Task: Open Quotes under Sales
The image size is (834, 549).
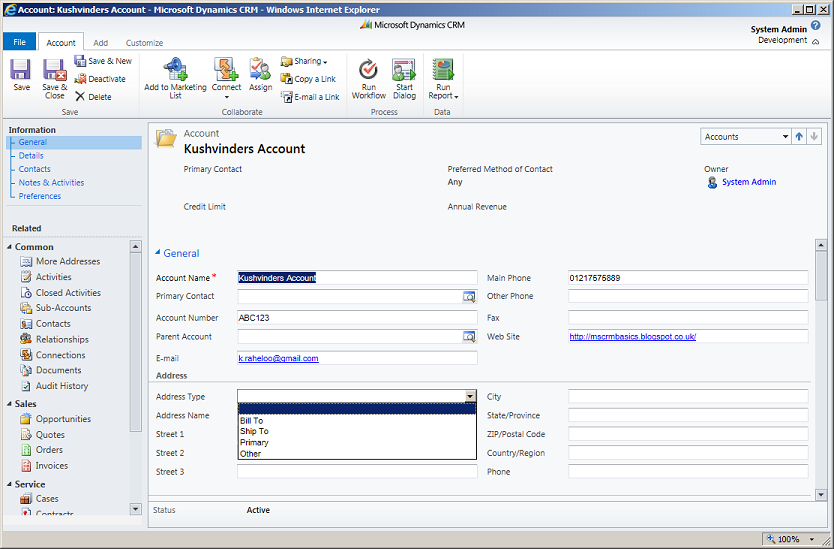Action: 43,435
